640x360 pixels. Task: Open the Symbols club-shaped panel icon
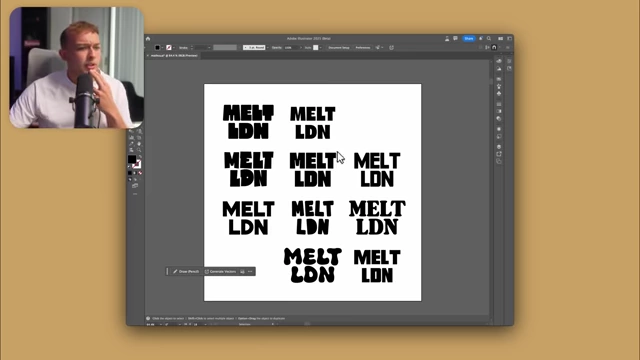(499, 94)
